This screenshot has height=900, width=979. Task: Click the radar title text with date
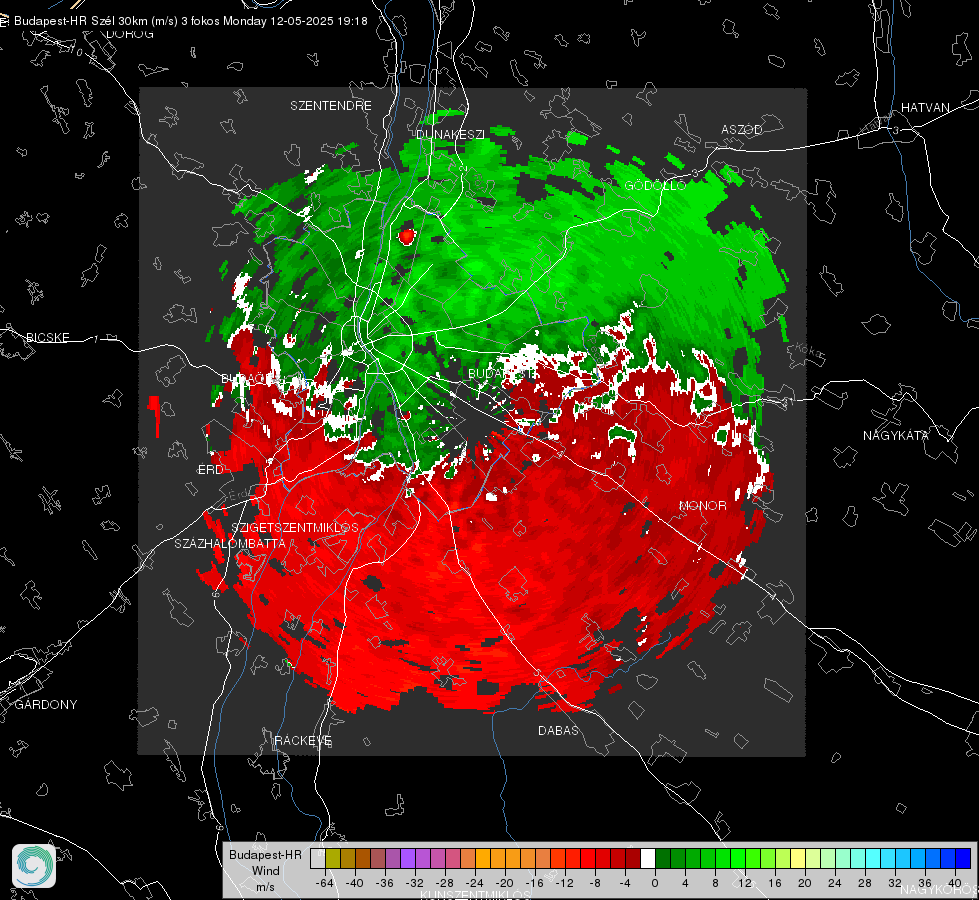(x=190, y=21)
